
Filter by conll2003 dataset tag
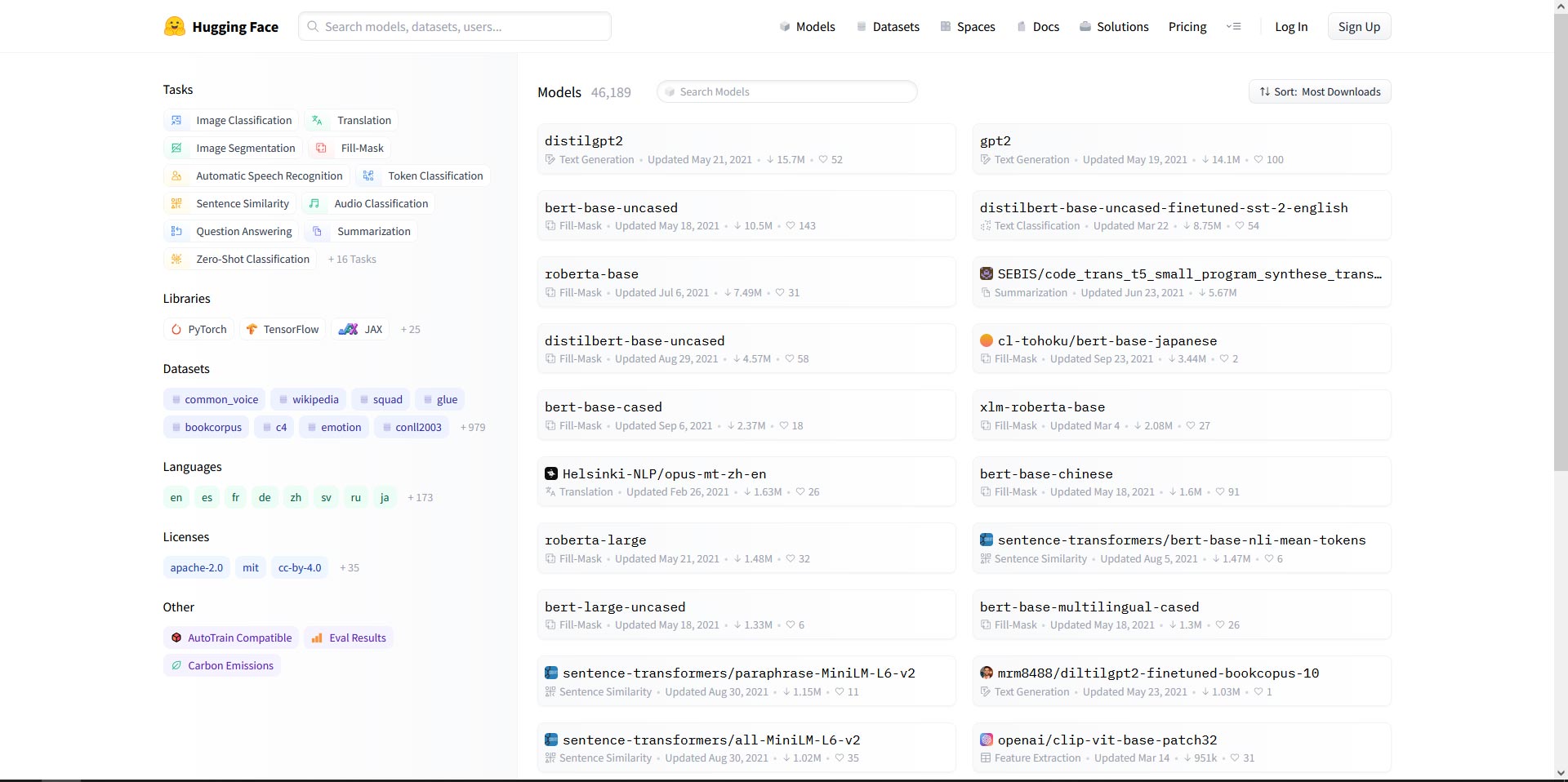[412, 427]
